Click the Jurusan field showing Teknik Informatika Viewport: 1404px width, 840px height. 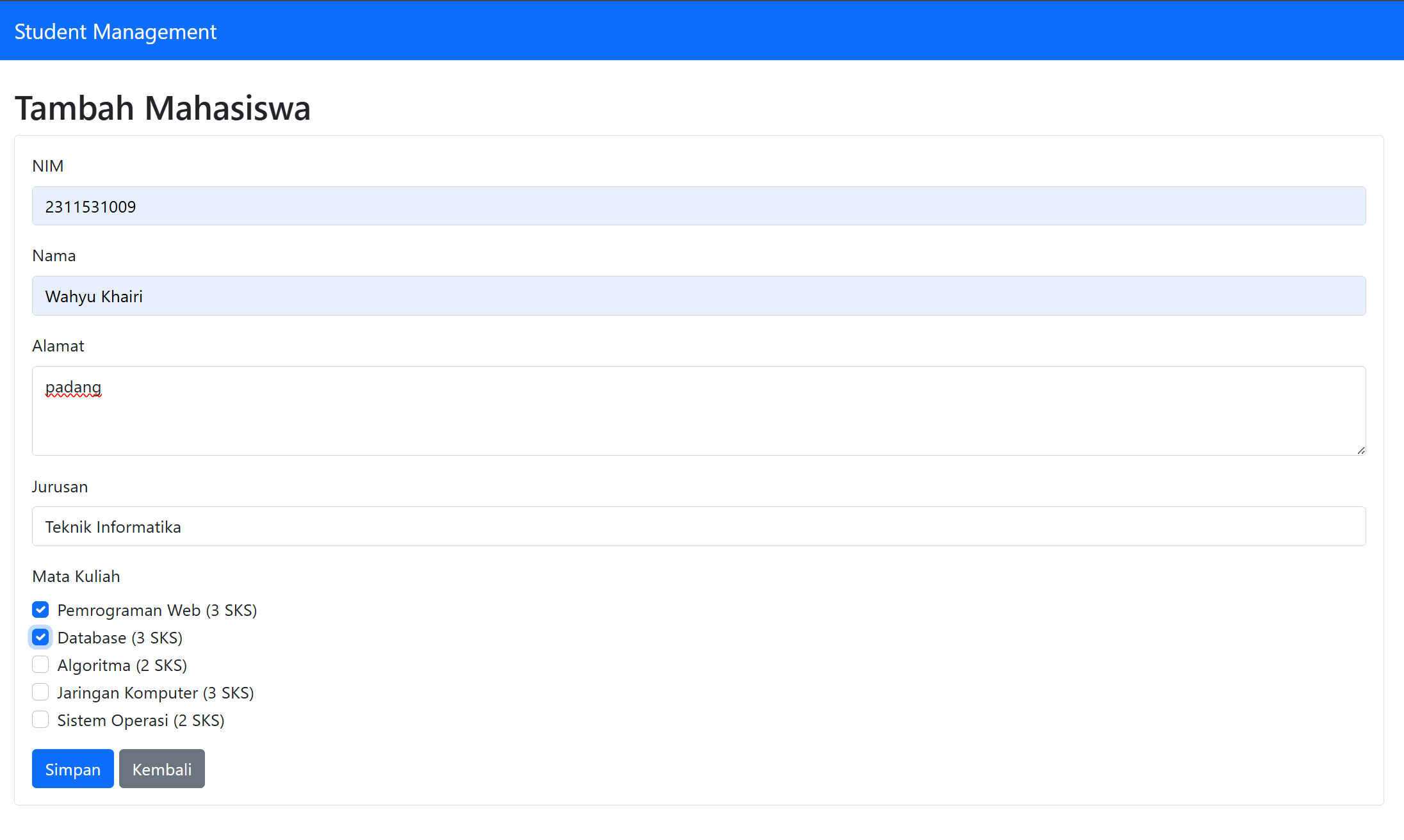click(x=698, y=526)
